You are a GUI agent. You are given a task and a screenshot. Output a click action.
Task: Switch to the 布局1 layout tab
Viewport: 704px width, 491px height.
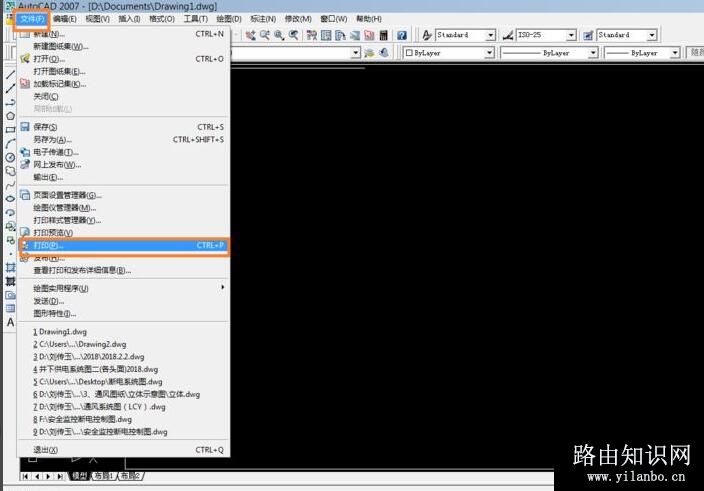click(103, 476)
